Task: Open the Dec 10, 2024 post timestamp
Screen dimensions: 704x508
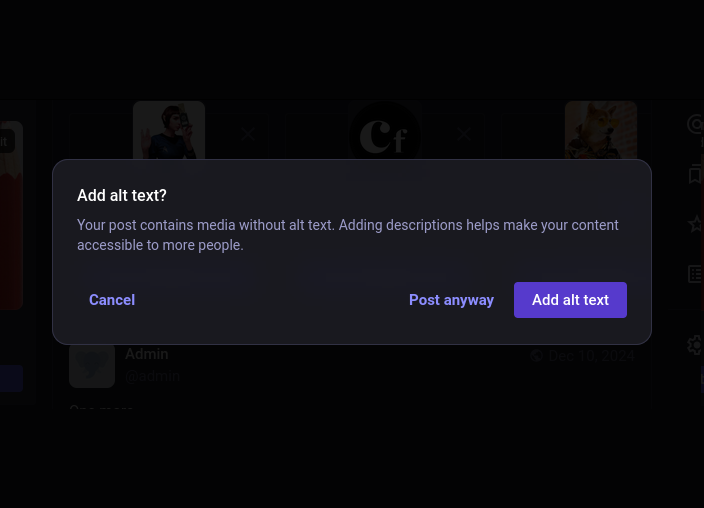Action: point(591,356)
